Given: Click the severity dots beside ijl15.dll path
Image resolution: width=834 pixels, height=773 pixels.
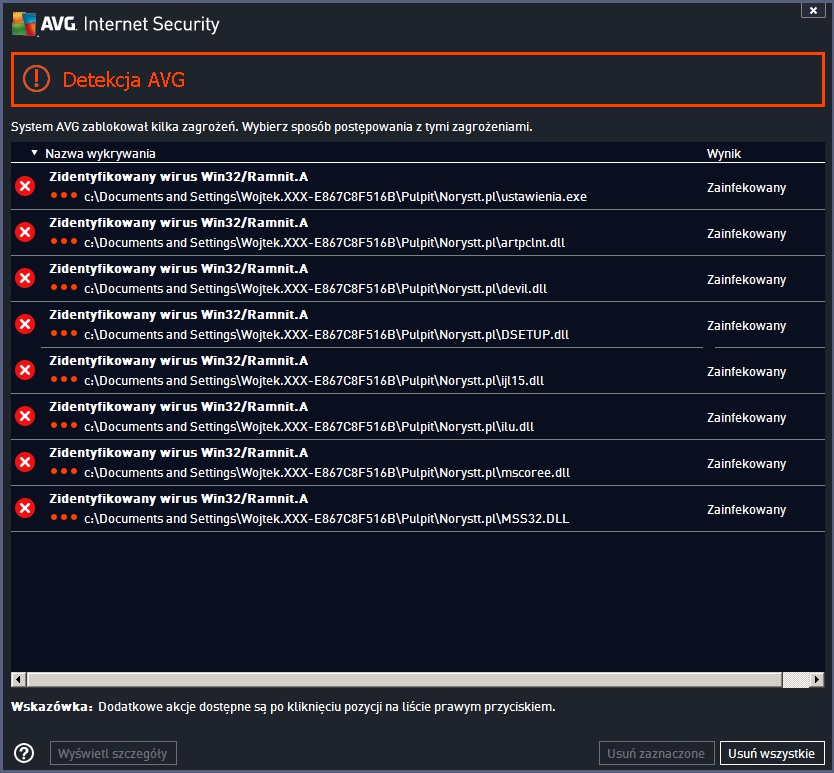Looking at the screenshot, I should click(64, 379).
